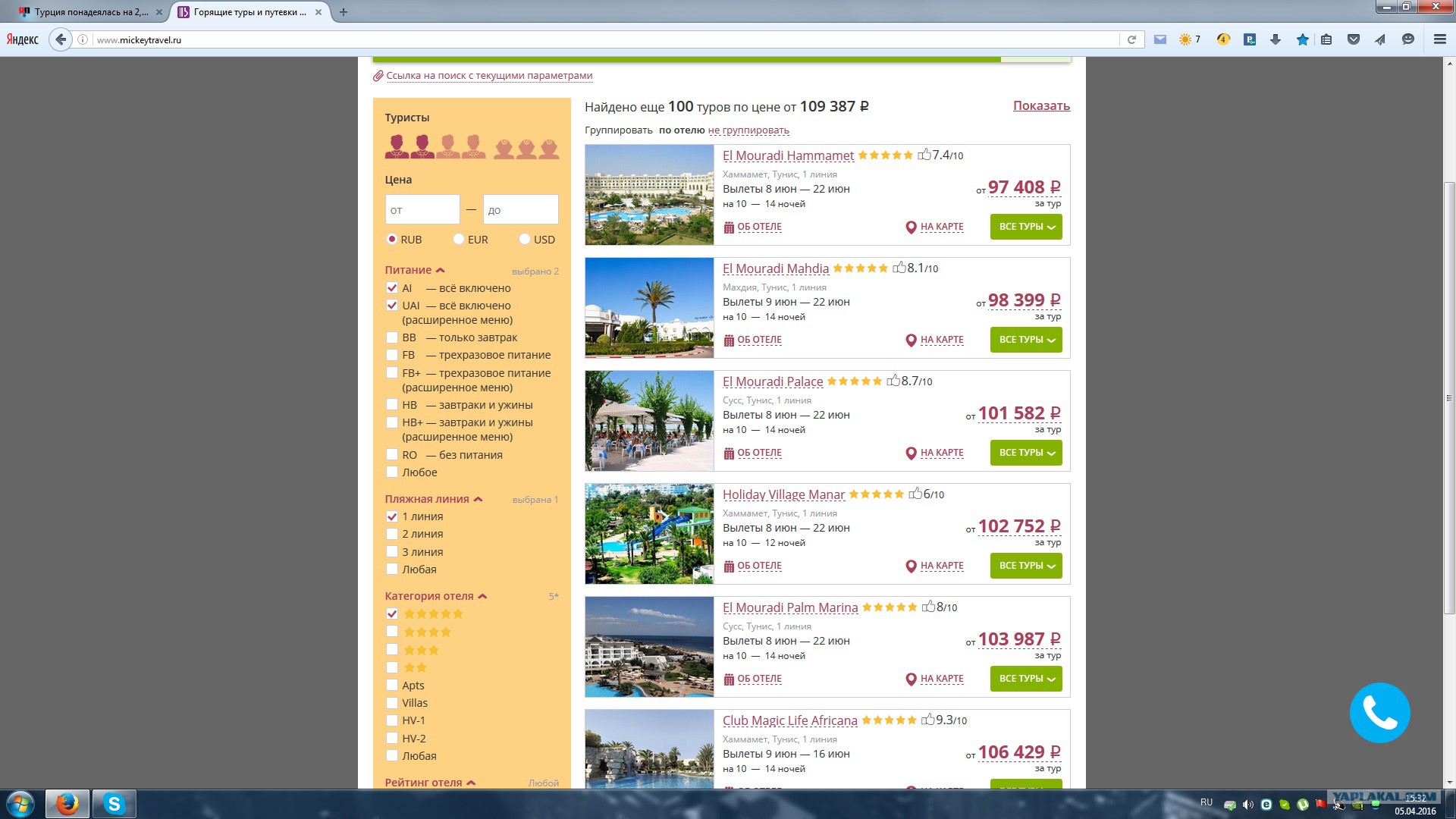Open Skype from the Windows taskbar
1456x819 pixels.
pyautogui.click(x=114, y=804)
